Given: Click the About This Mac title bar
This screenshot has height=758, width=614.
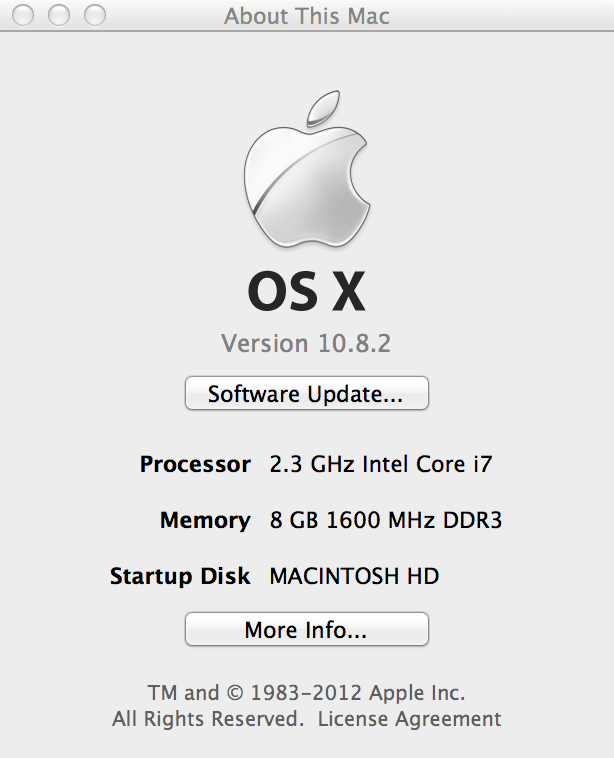Looking at the screenshot, I should tap(307, 15).
